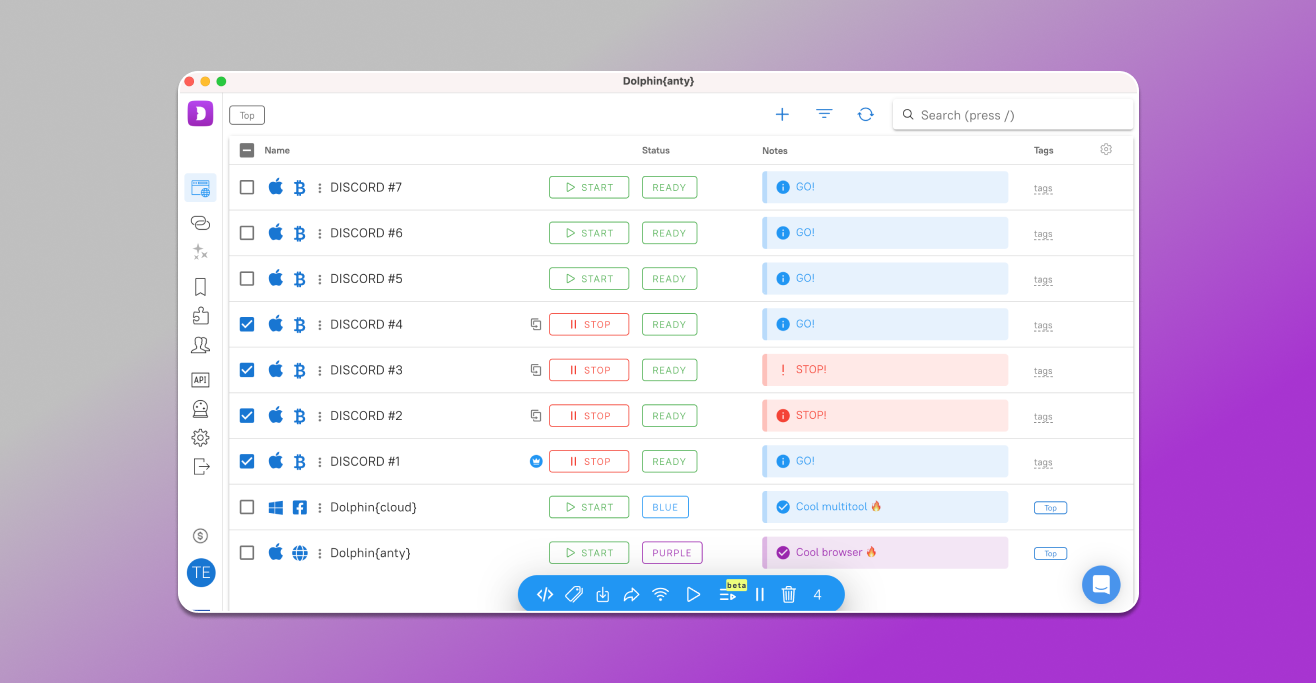Viewport: 1316px width, 683px height.
Task: Open the chat support bubble
Action: [1101, 585]
